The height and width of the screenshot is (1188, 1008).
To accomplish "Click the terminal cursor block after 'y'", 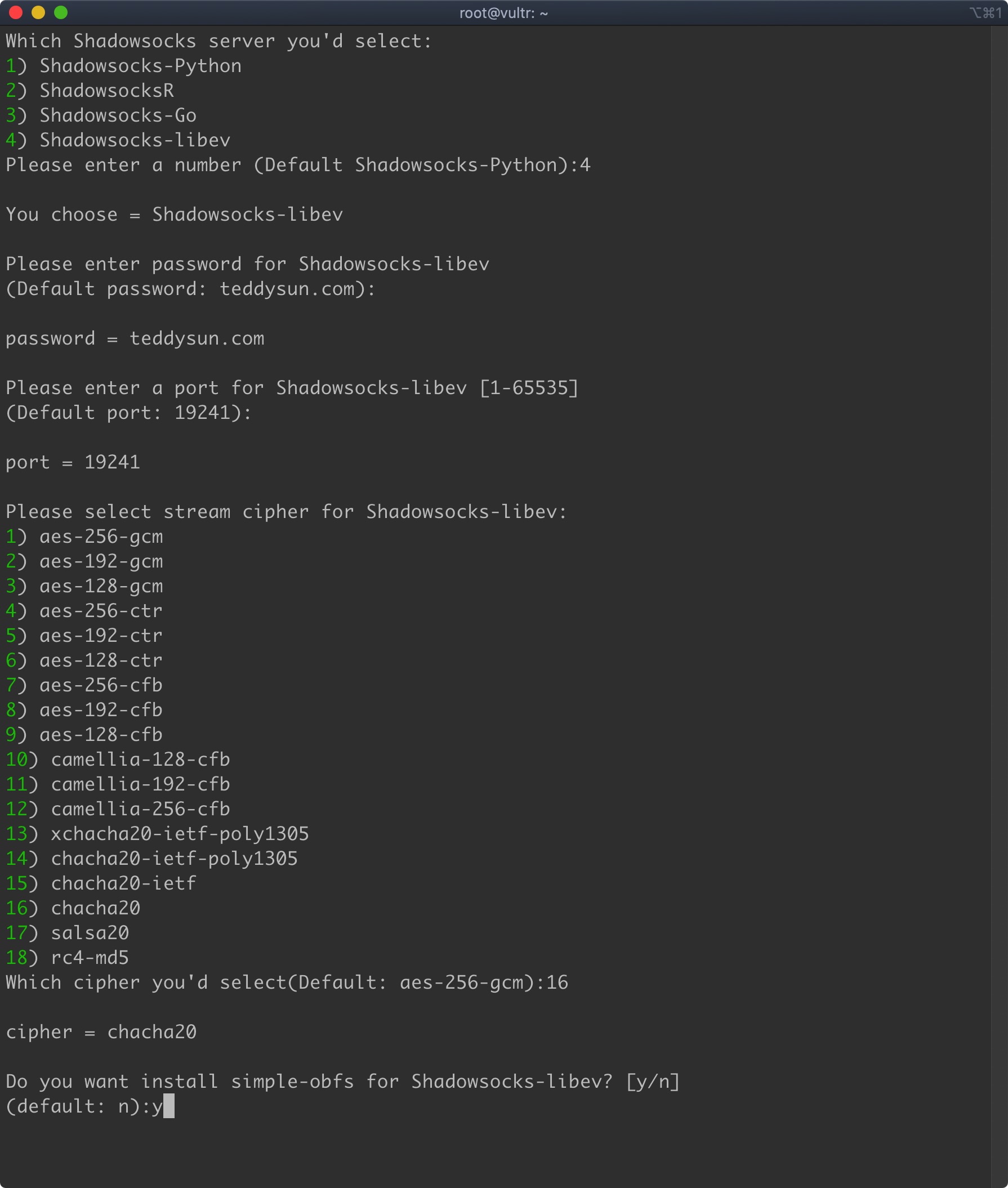I will coord(168,1106).
